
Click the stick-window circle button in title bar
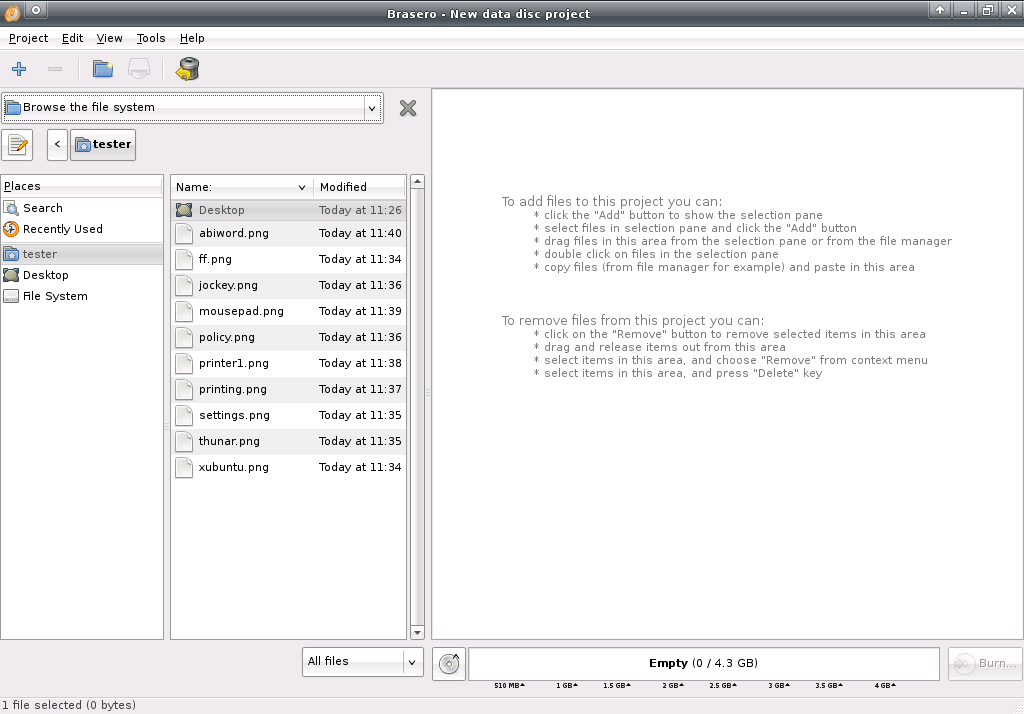click(x=37, y=10)
